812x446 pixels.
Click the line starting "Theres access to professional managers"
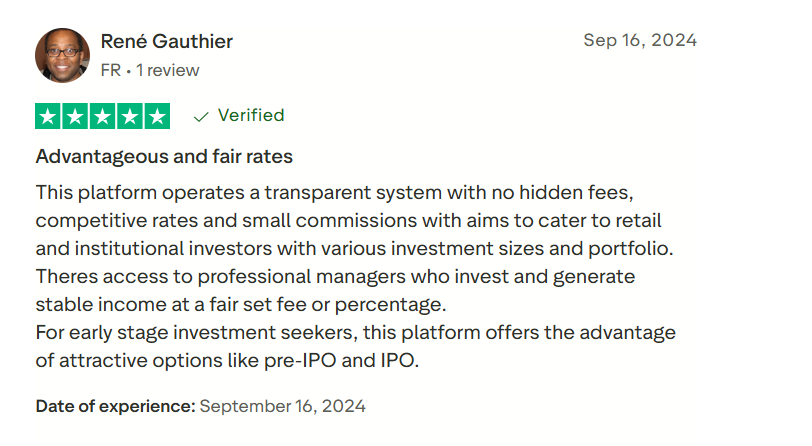[x=335, y=276]
